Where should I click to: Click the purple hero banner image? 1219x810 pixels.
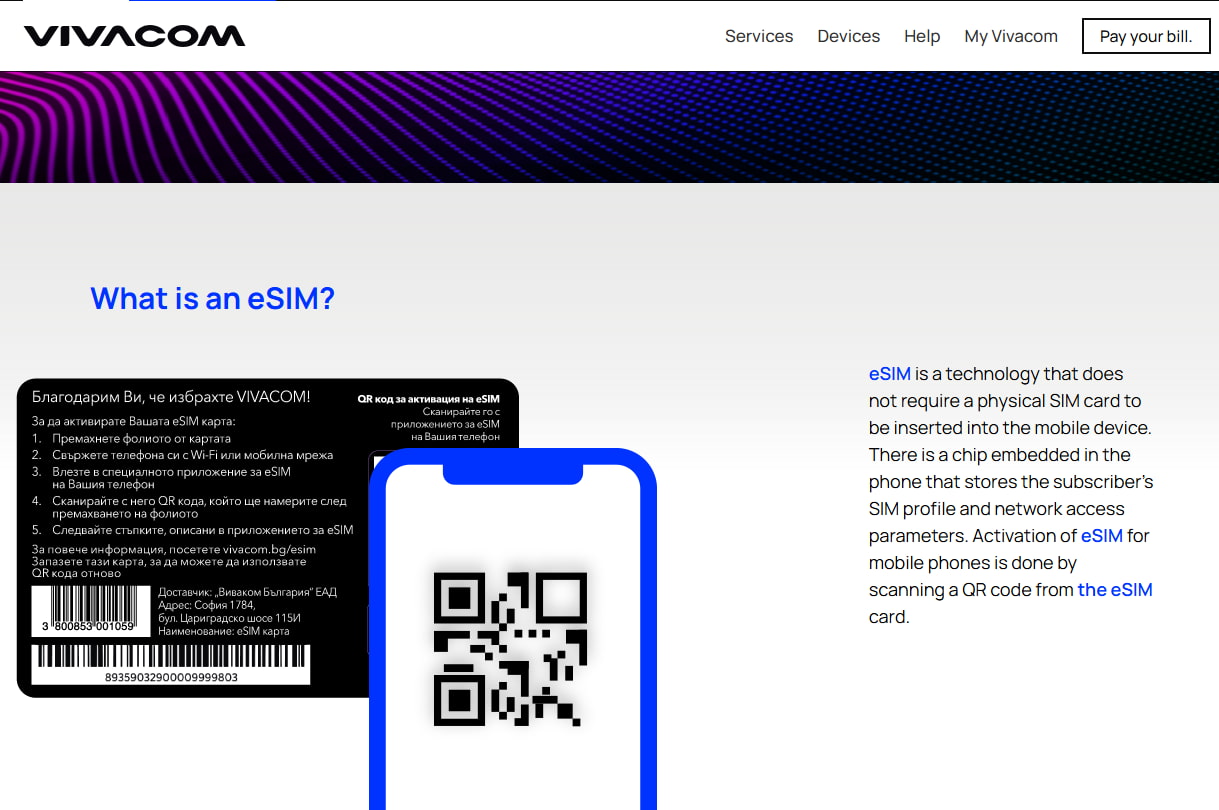pos(609,126)
